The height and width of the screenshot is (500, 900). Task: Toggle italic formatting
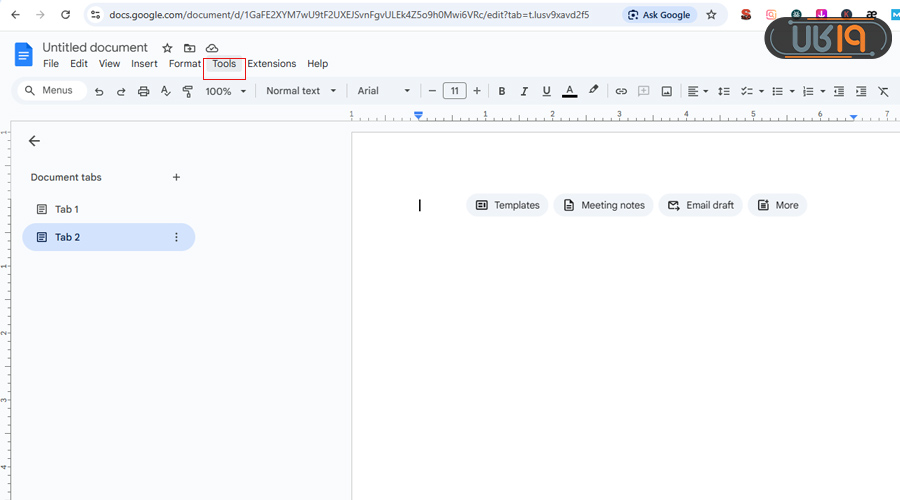tap(524, 91)
